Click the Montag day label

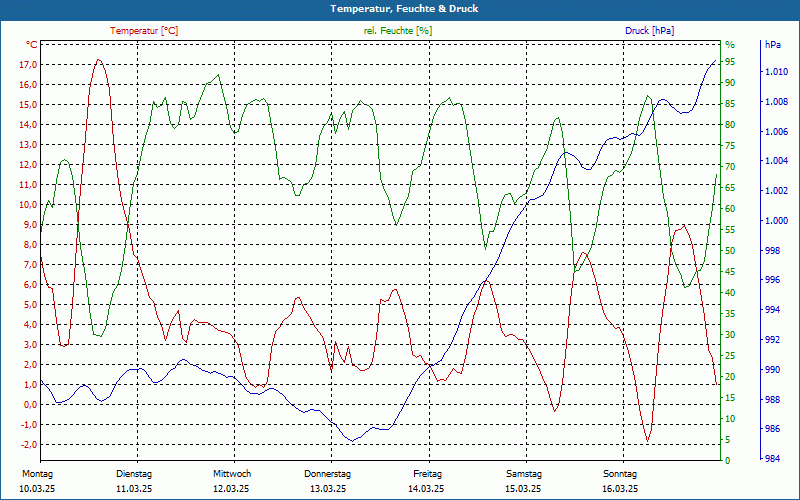[37, 474]
